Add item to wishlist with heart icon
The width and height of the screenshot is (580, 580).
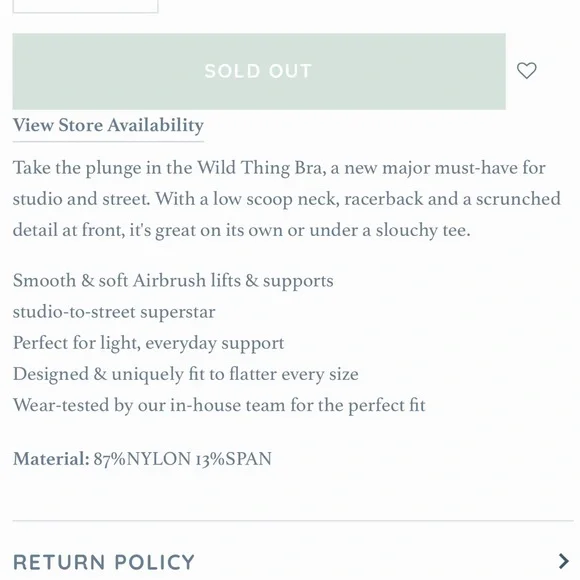tap(526, 71)
